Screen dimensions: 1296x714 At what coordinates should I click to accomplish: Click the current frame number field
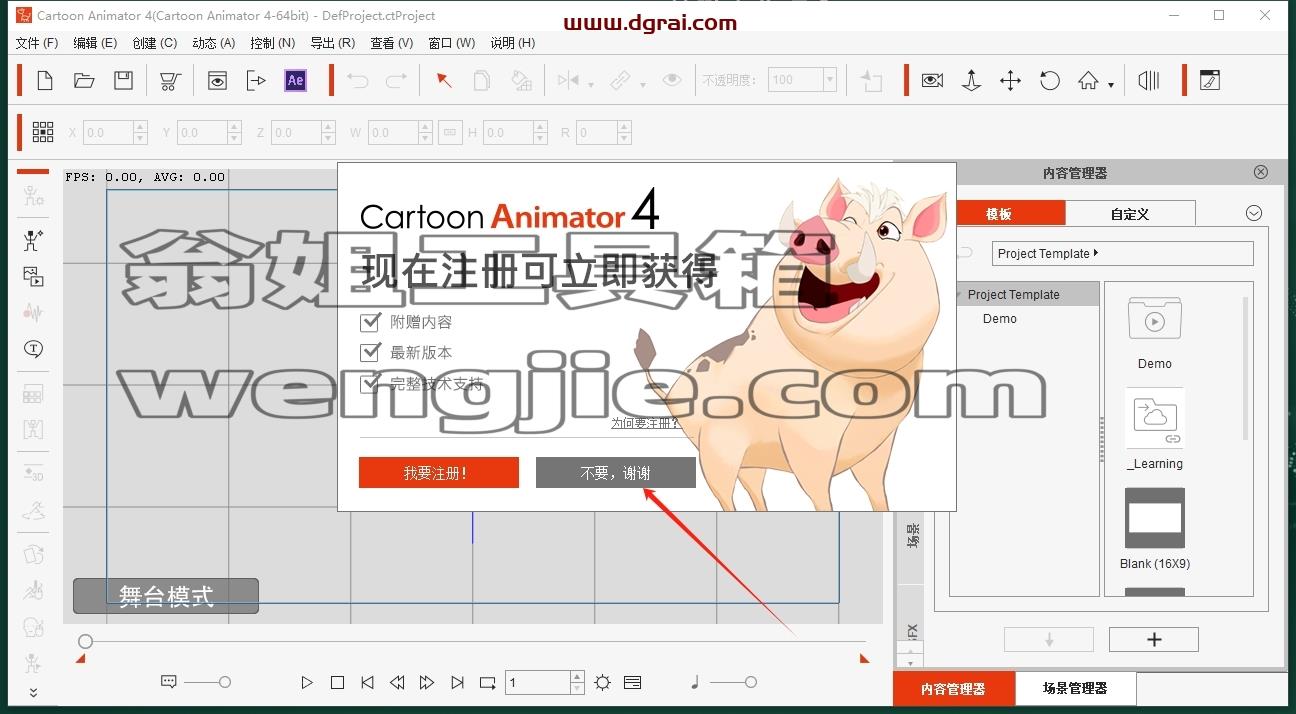(x=537, y=683)
